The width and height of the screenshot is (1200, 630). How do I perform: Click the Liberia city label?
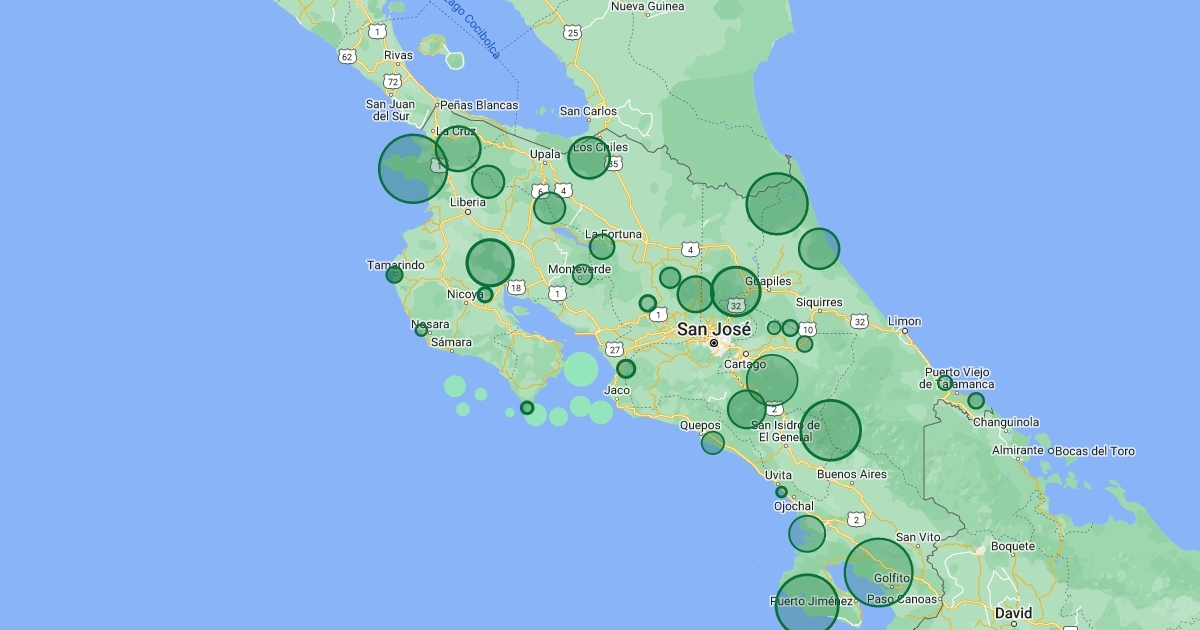click(468, 202)
